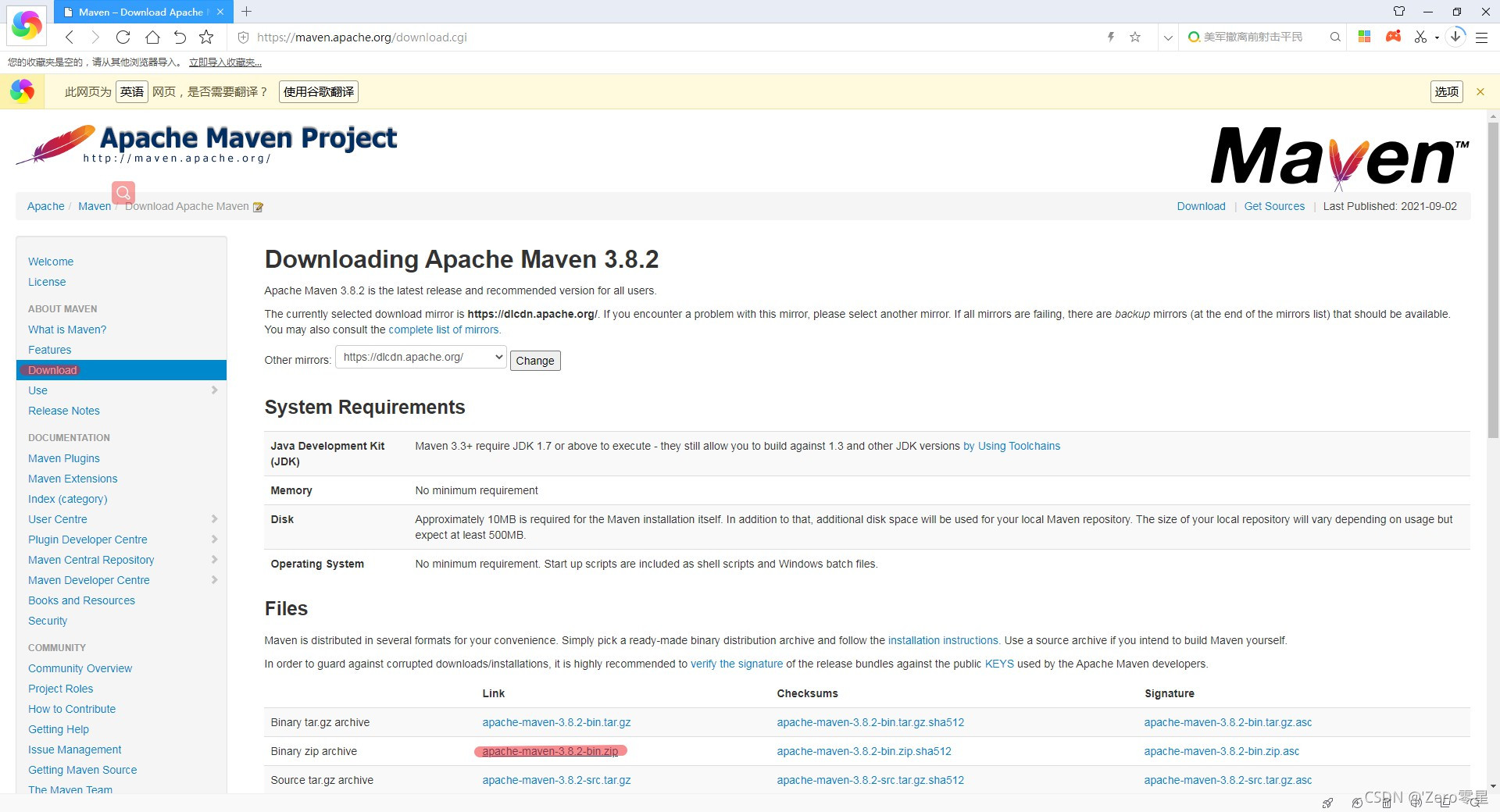Download apache-maven-3.8.2-bin.tar.gz
Image resolution: width=1500 pixels, height=812 pixels.
[556, 722]
